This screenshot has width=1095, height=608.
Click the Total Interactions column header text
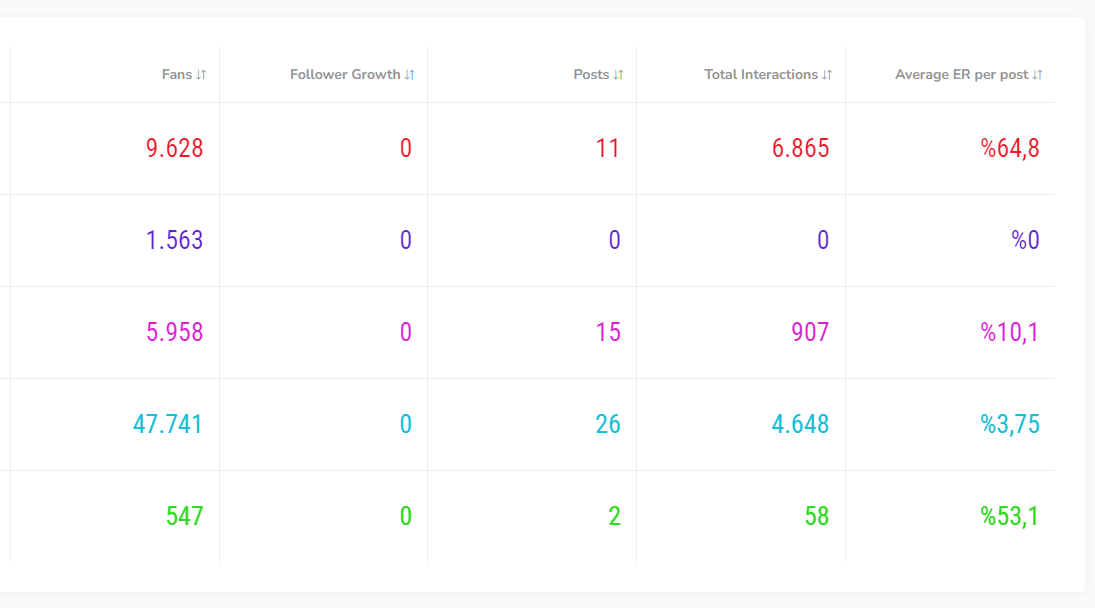click(x=760, y=75)
